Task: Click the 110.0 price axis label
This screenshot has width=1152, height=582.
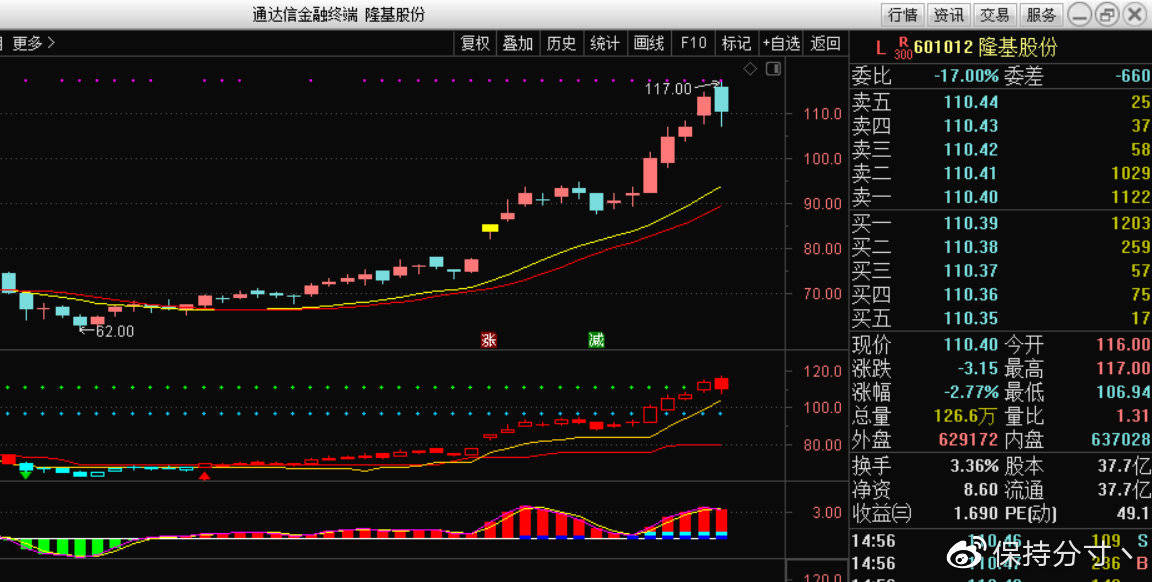Action: 823,114
